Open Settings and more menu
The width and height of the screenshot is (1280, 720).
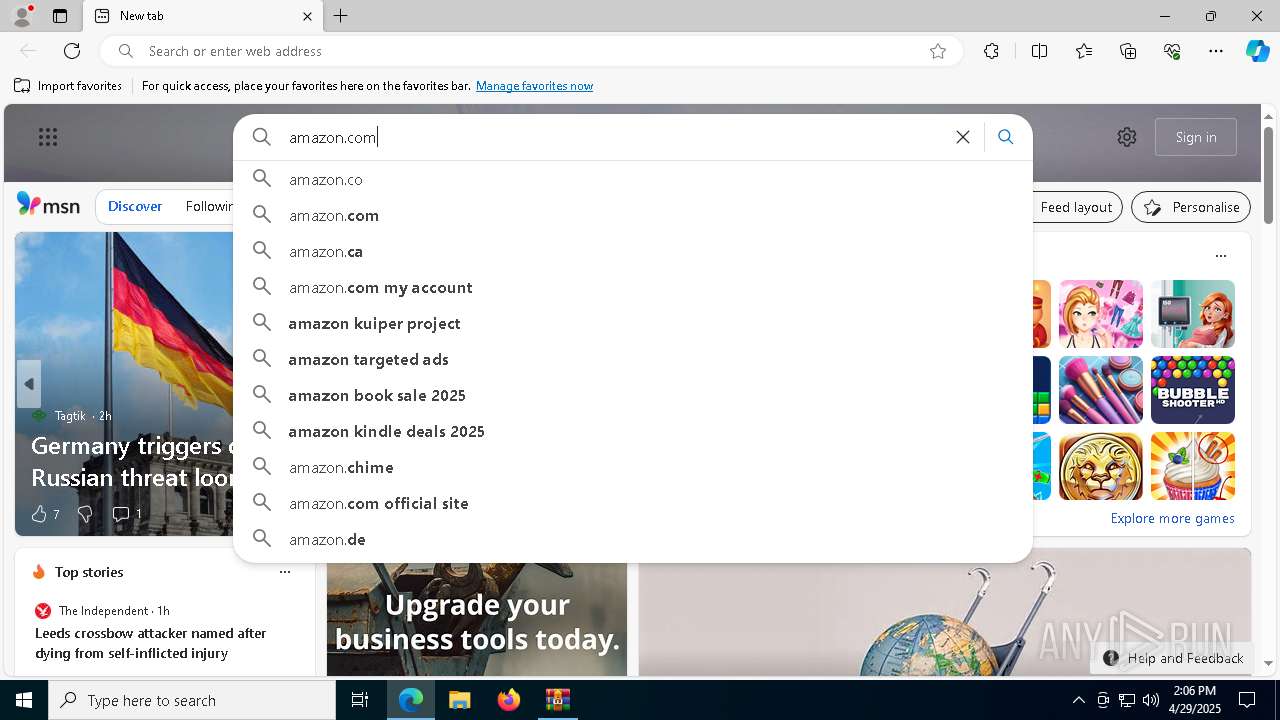pyautogui.click(x=1216, y=51)
